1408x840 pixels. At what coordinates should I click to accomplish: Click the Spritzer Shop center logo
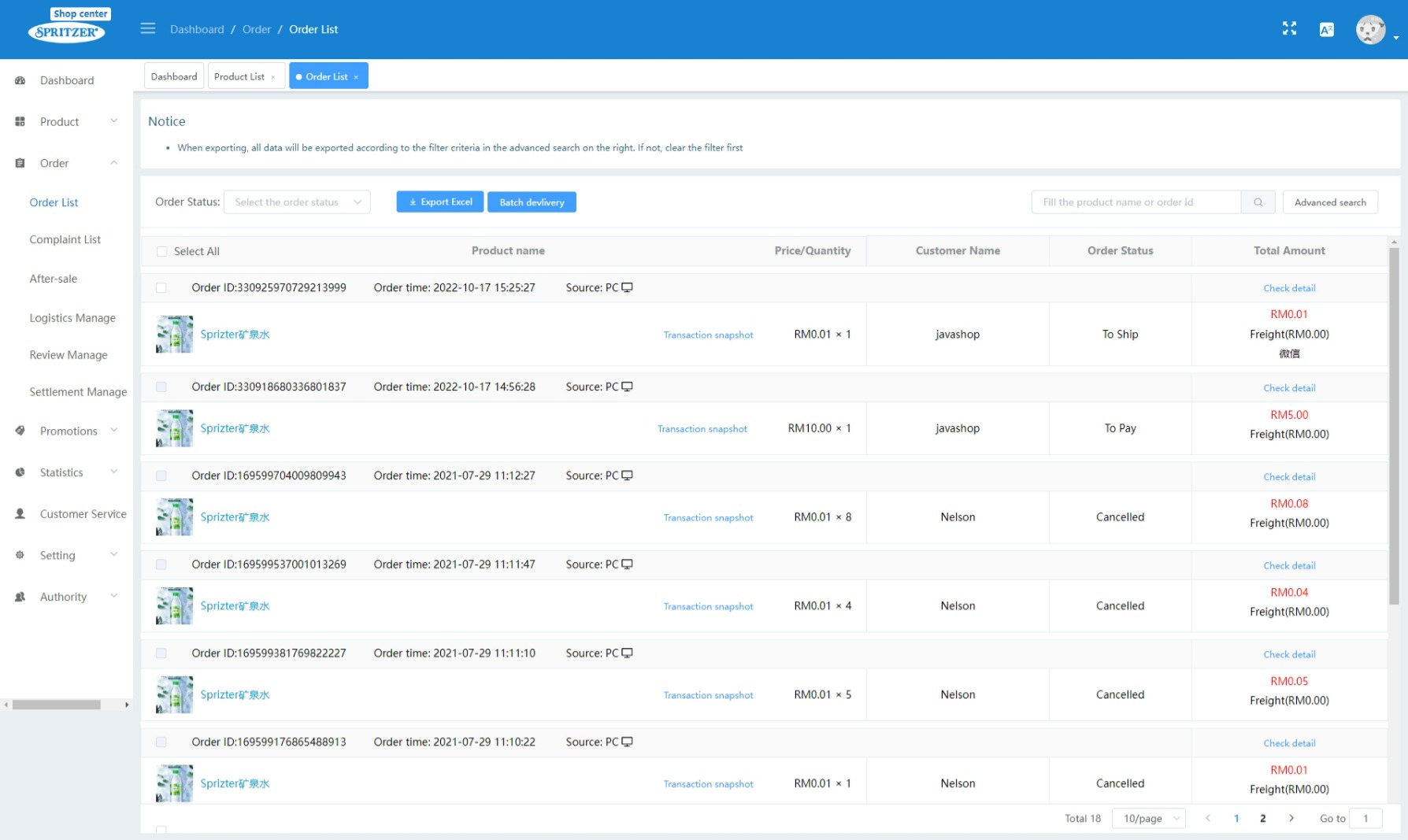tap(67, 25)
